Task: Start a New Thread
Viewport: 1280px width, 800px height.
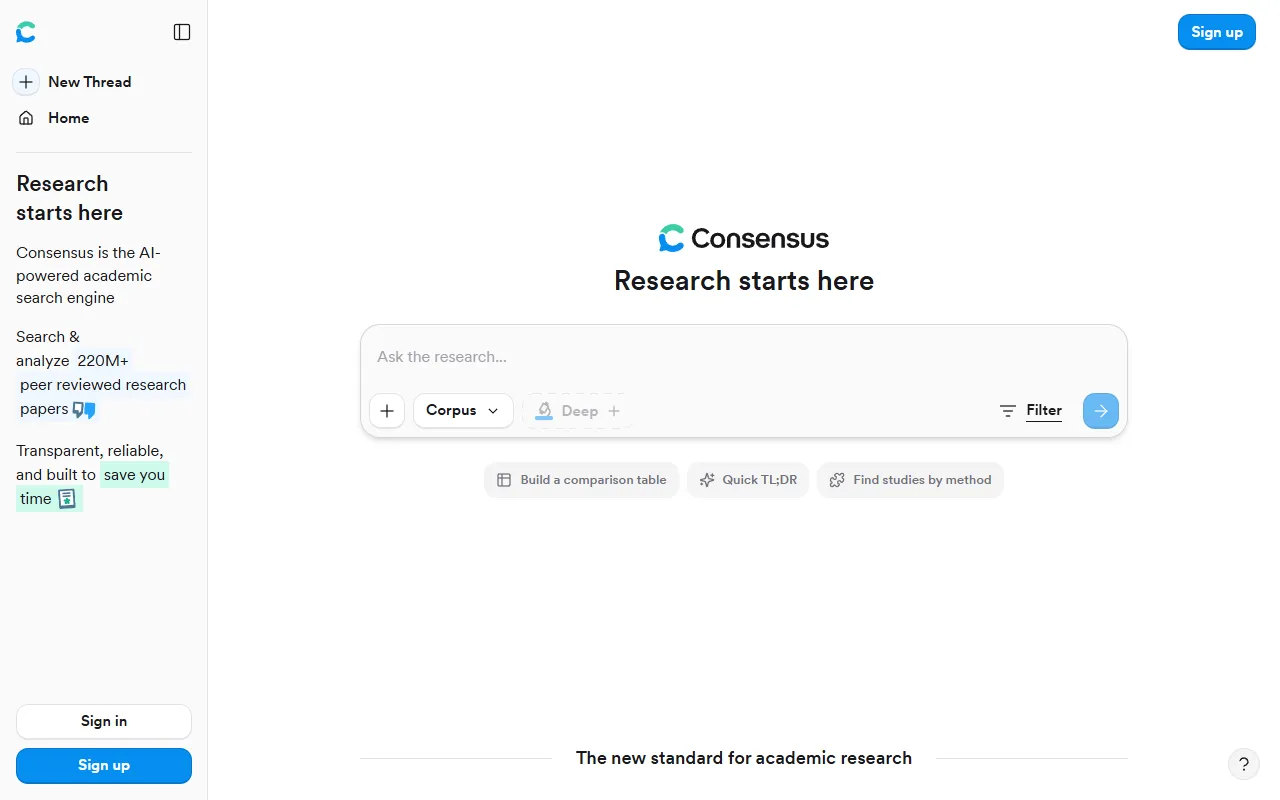Action: pyautogui.click(x=74, y=82)
